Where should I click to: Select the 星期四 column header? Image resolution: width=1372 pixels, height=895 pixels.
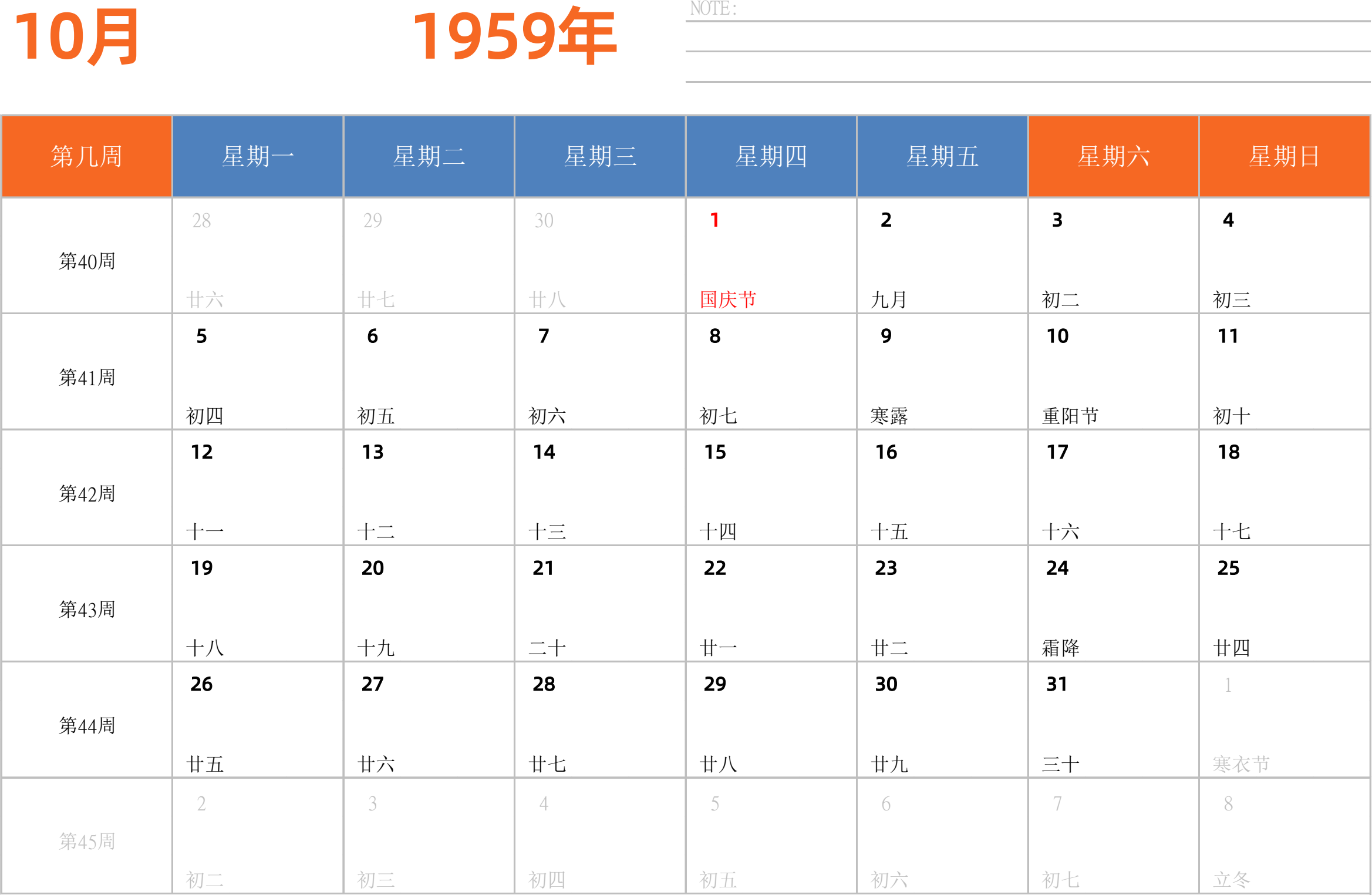pyautogui.click(x=771, y=156)
